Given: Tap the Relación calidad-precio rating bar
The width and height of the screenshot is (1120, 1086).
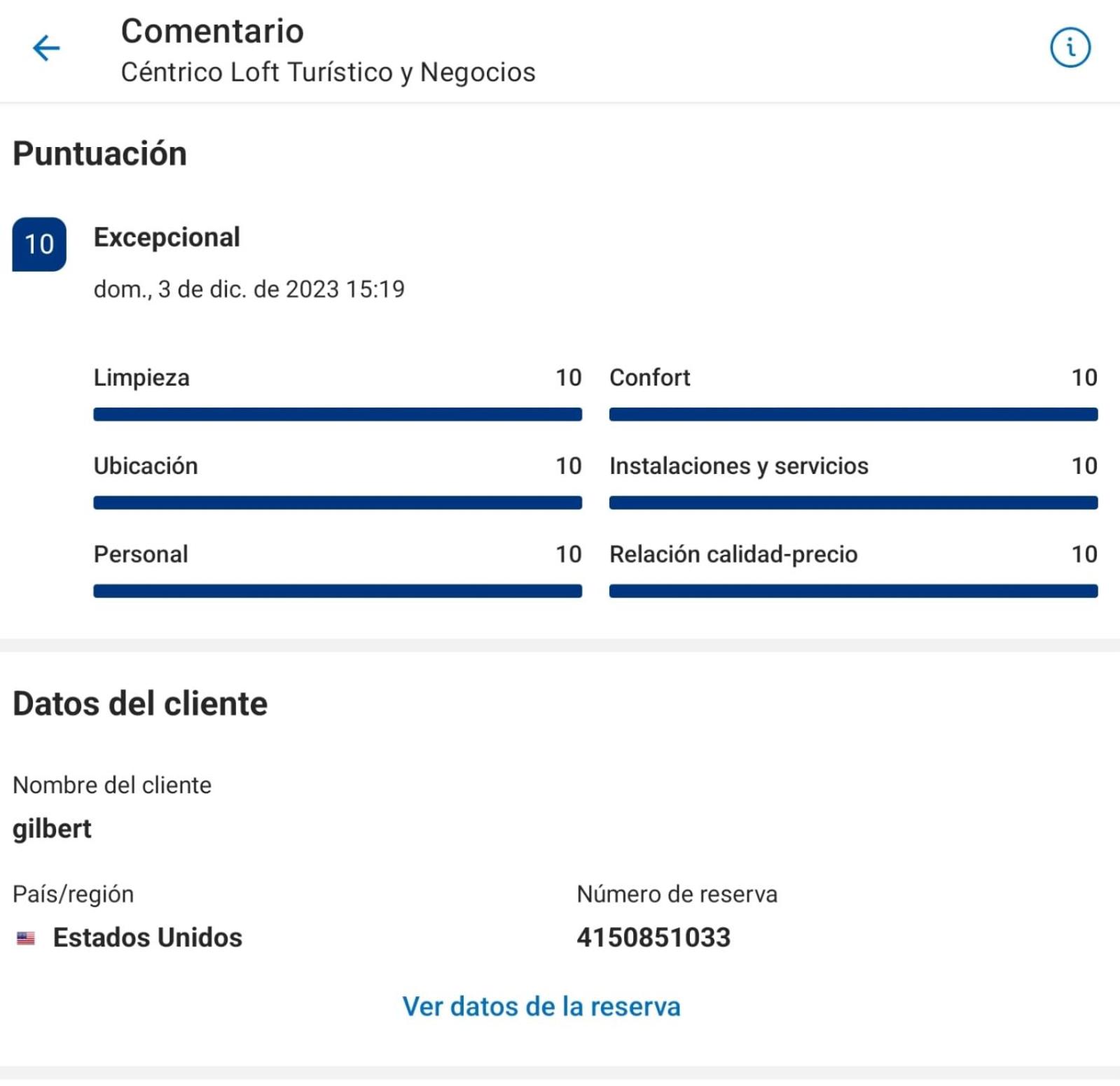Looking at the screenshot, I should [853, 591].
